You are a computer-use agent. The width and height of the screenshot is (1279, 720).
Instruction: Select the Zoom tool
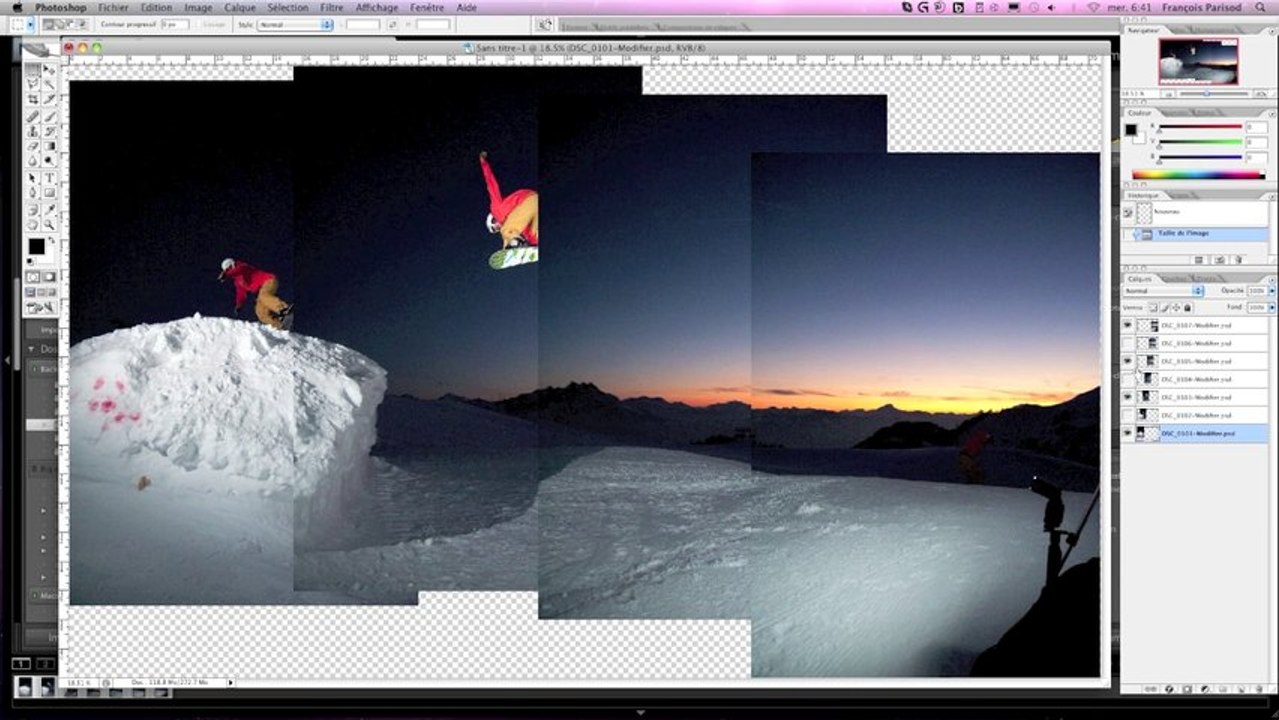(50, 224)
